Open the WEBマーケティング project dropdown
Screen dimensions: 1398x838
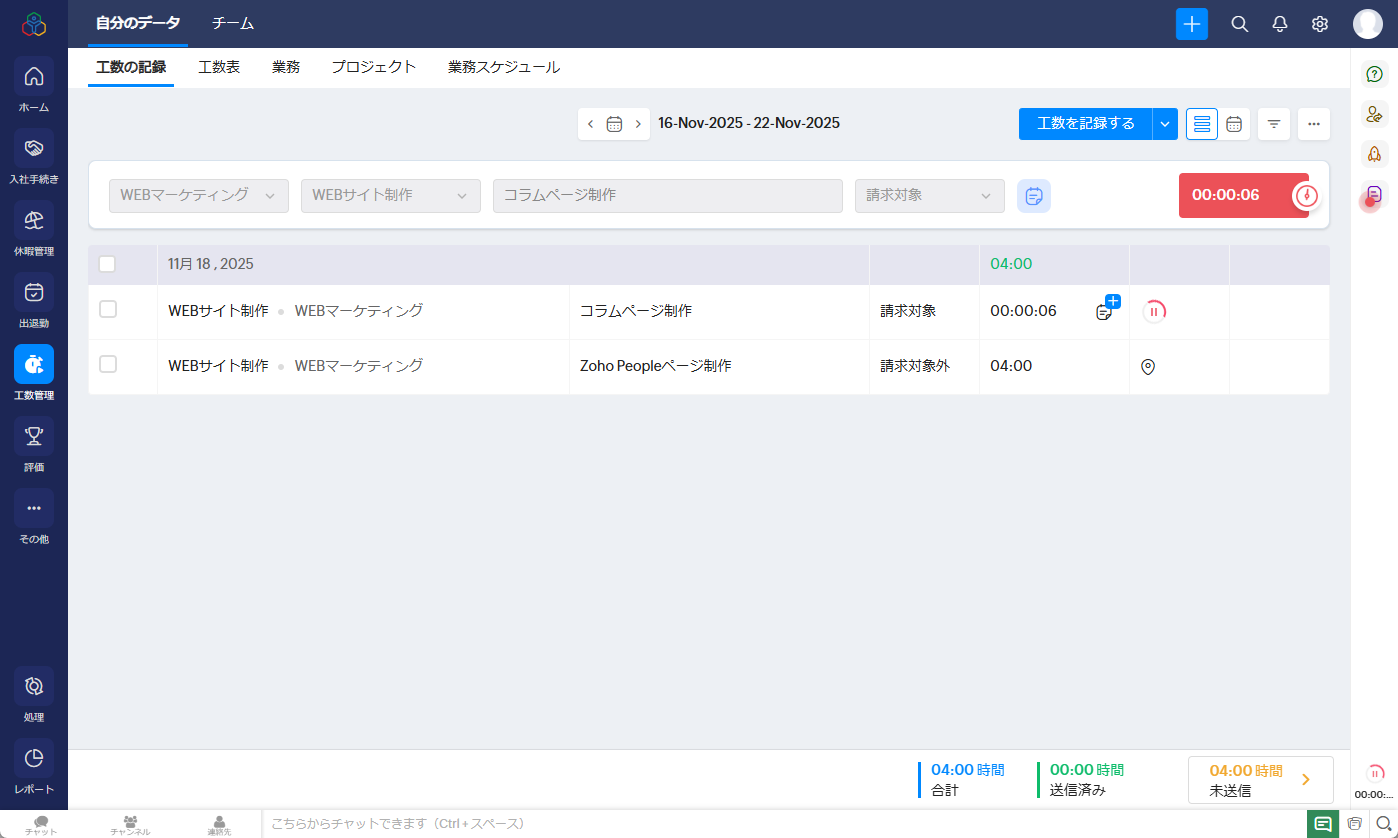click(x=198, y=196)
